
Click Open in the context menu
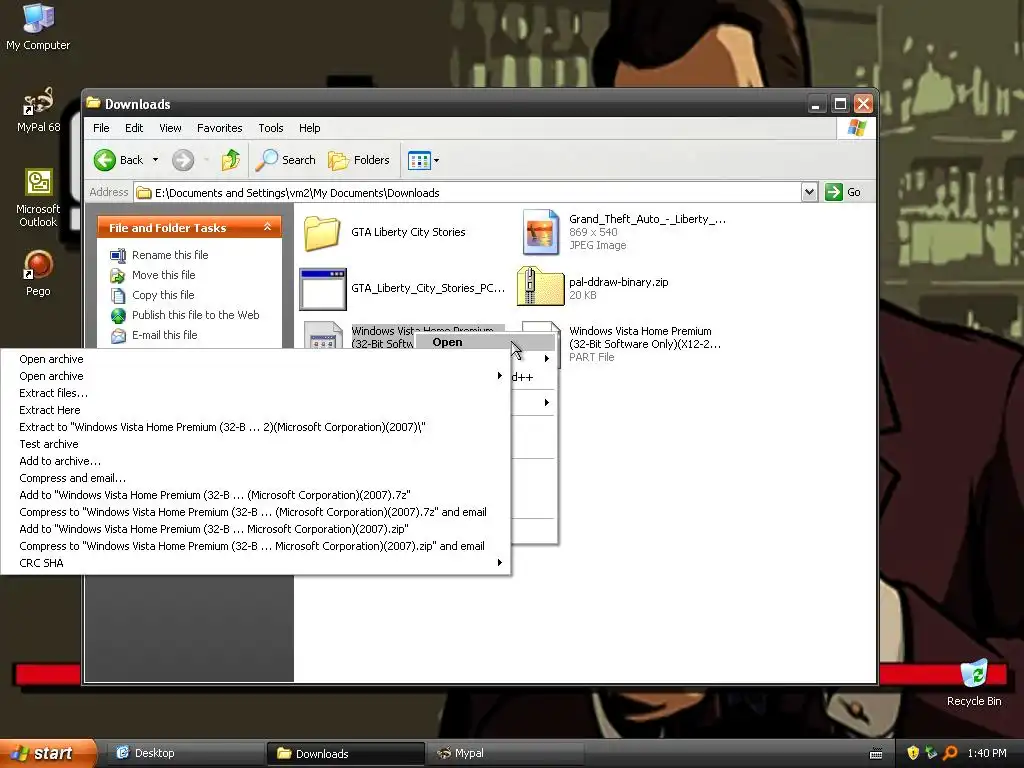(x=485, y=342)
